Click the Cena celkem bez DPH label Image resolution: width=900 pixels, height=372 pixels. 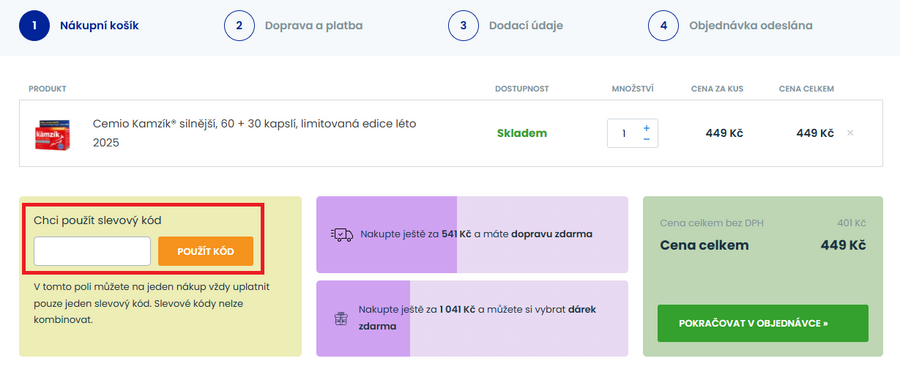click(x=712, y=223)
